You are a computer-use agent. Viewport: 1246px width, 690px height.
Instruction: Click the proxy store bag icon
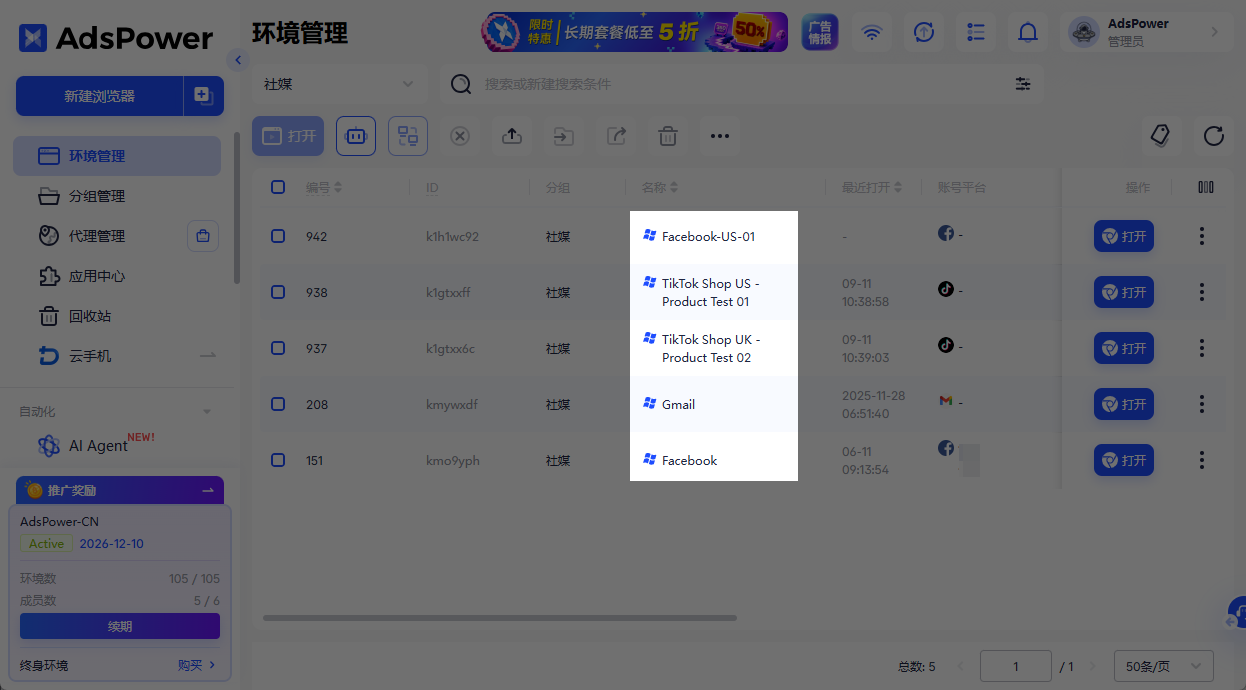point(203,236)
